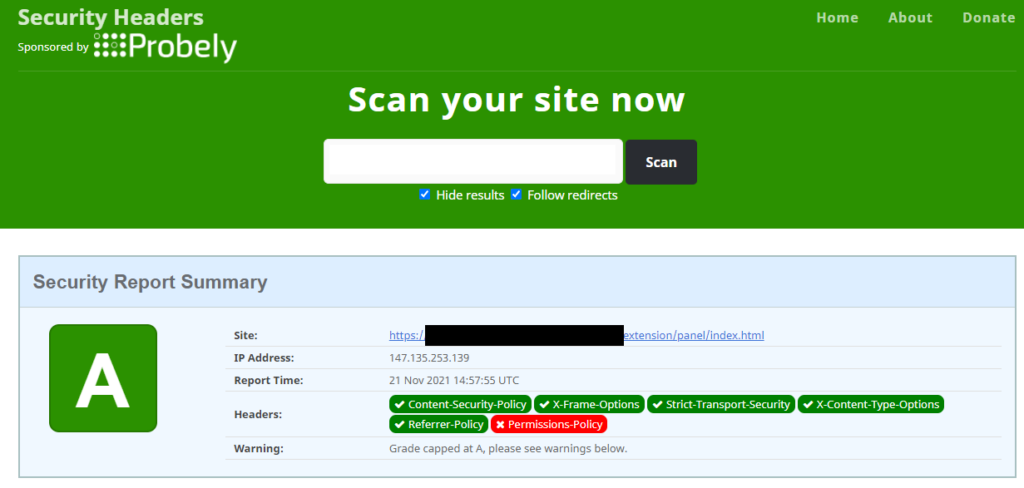Open the Donate page
This screenshot has width=1024, height=488.
point(988,18)
